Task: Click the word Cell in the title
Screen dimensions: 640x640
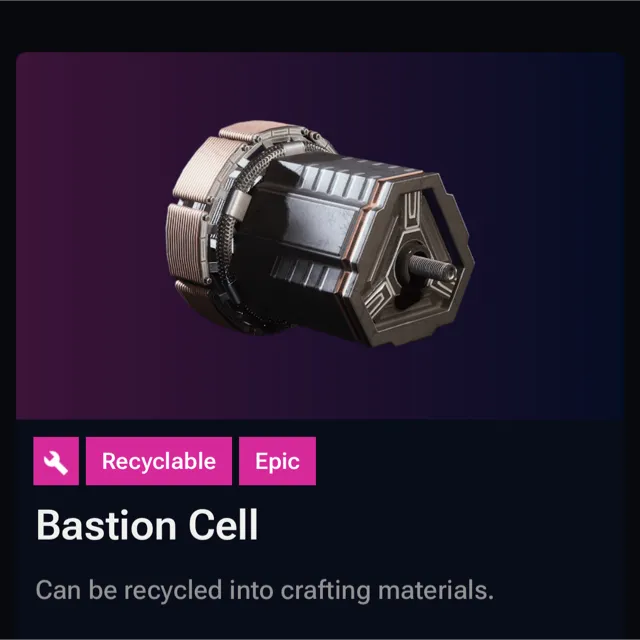Action: [x=223, y=525]
